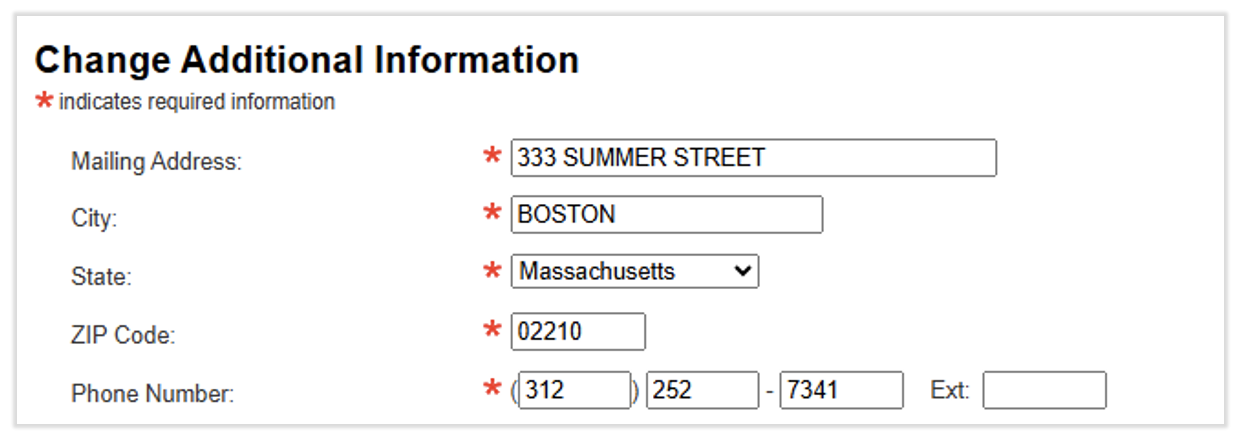Click the Mailing Address text field
The image size is (1240, 438).
pos(753,158)
